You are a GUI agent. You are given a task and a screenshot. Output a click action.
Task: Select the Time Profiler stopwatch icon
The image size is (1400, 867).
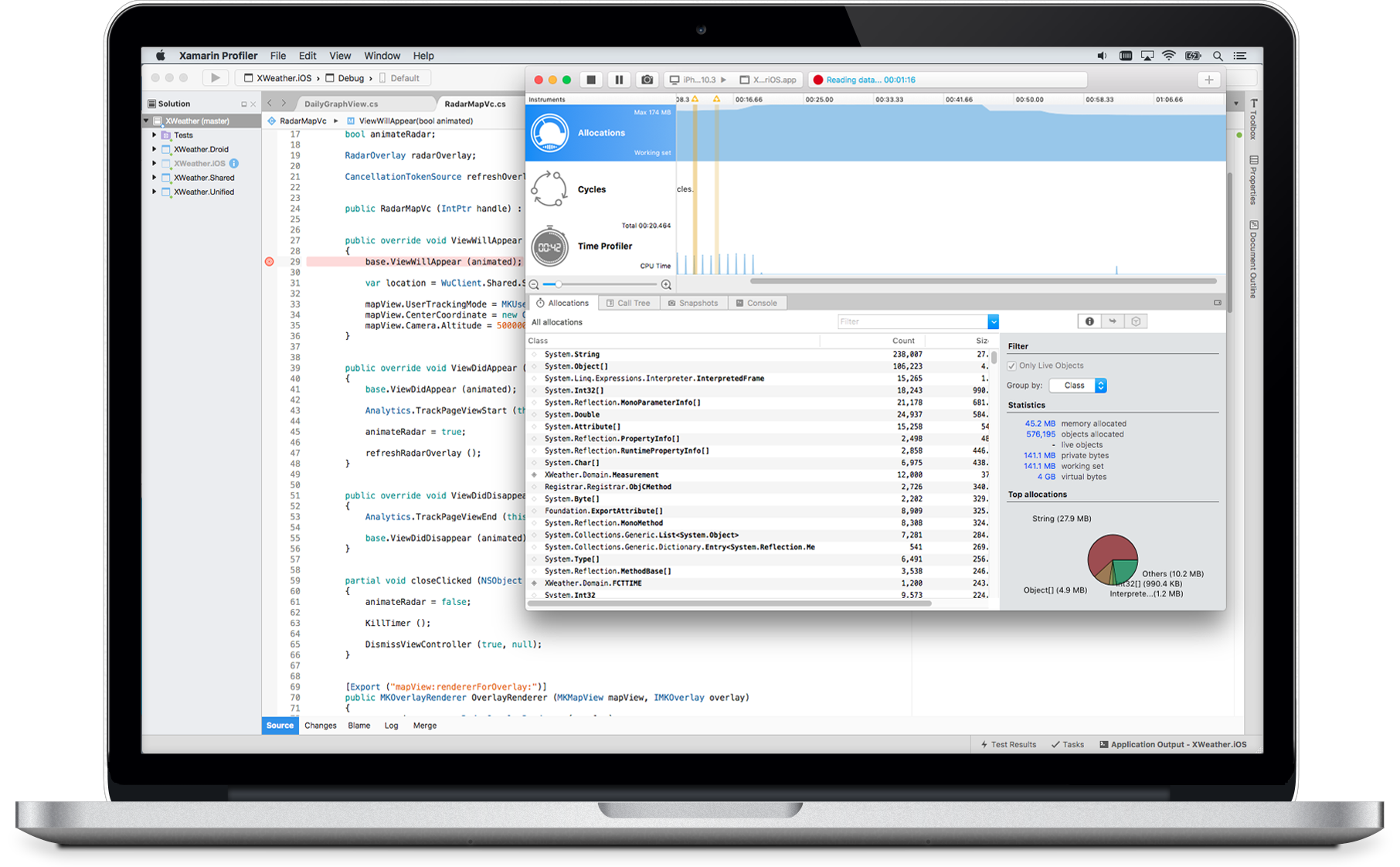pyautogui.click(x=549, y=246)
